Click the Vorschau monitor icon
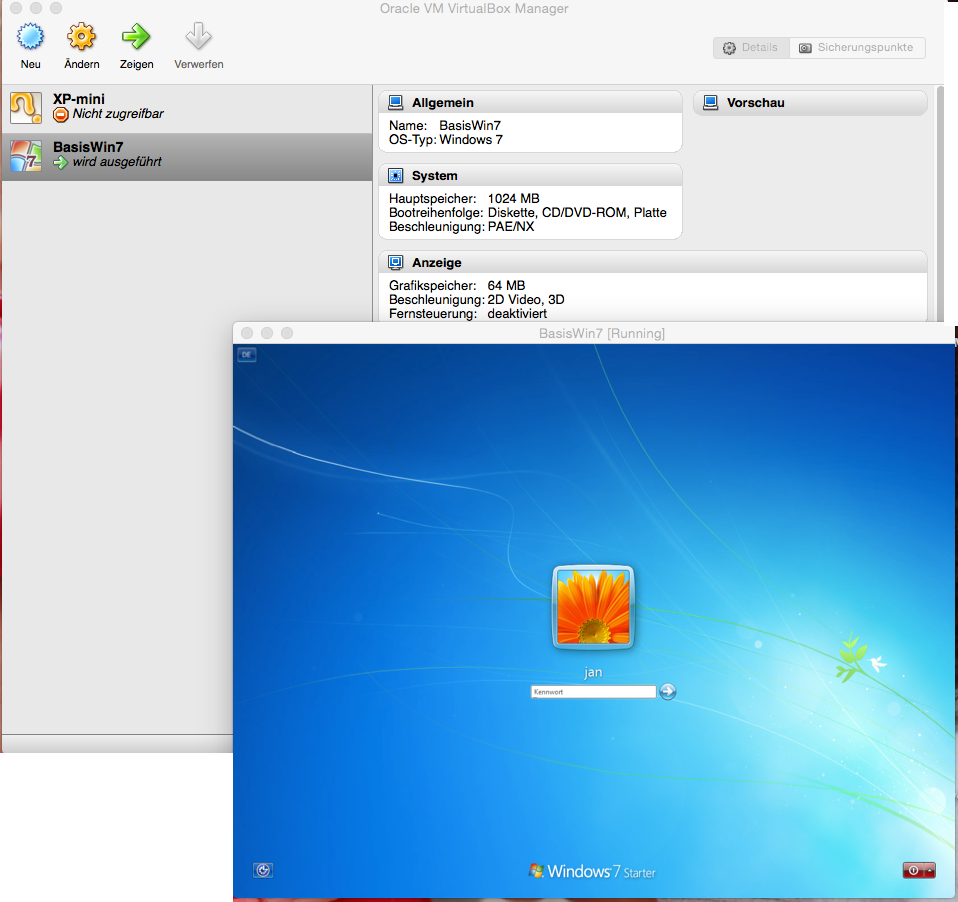 [710, 102]
